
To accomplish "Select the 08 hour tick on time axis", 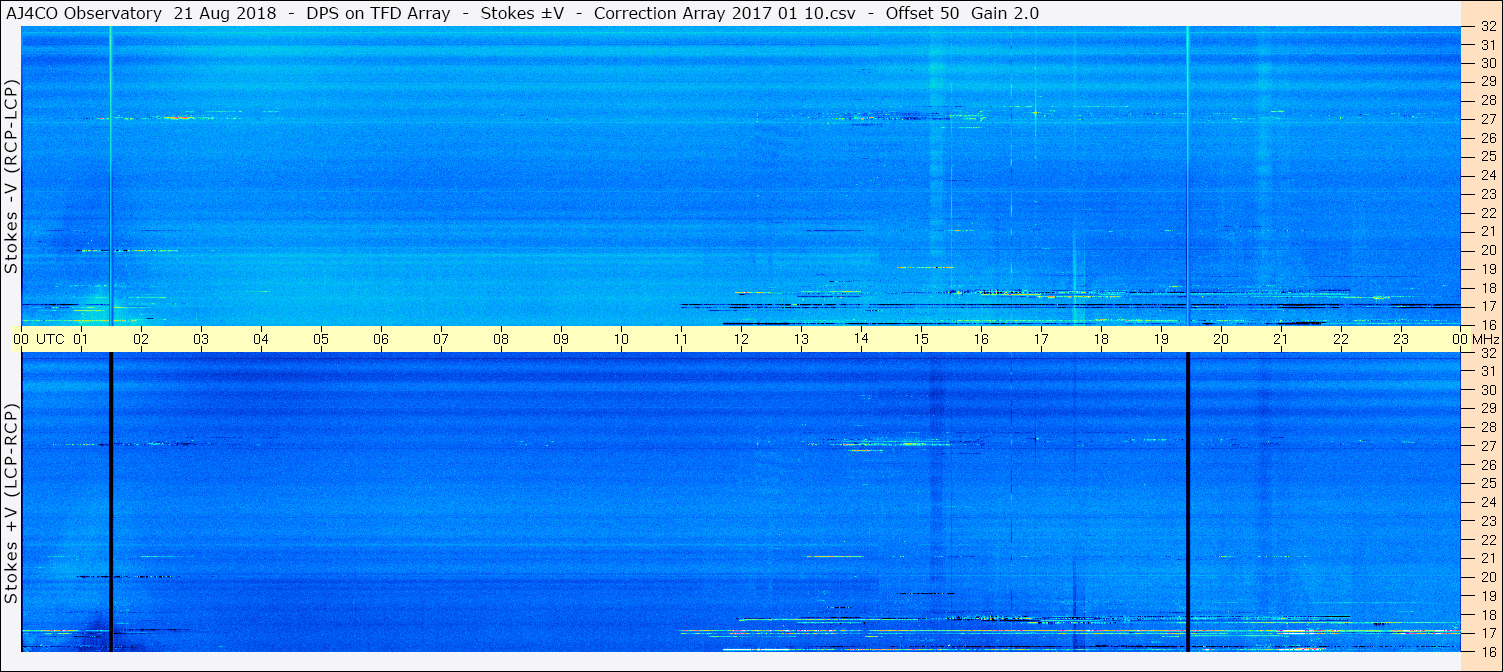I will pos(501,339).
